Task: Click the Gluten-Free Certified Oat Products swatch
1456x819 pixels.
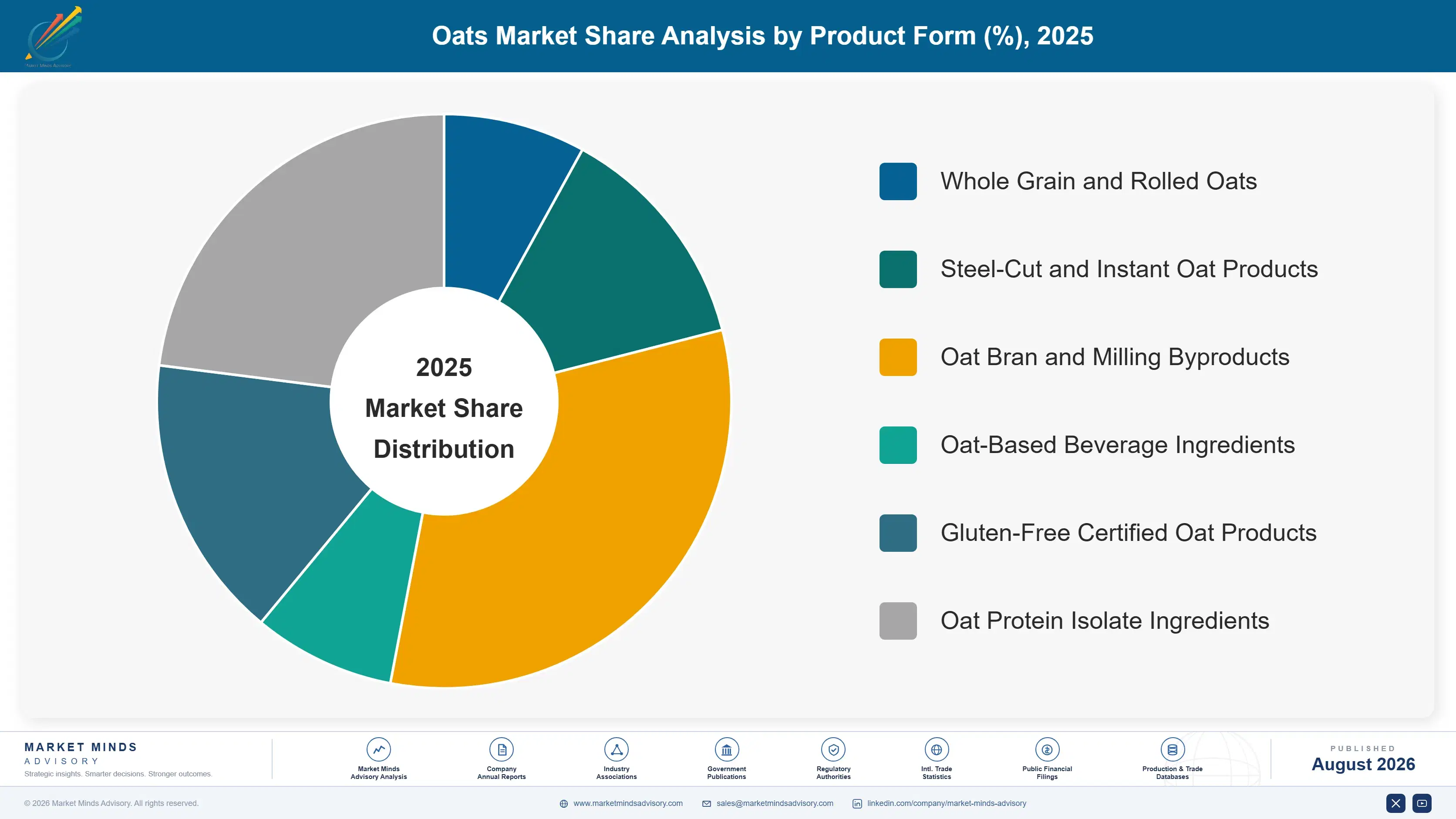Action: pos(898,533)
